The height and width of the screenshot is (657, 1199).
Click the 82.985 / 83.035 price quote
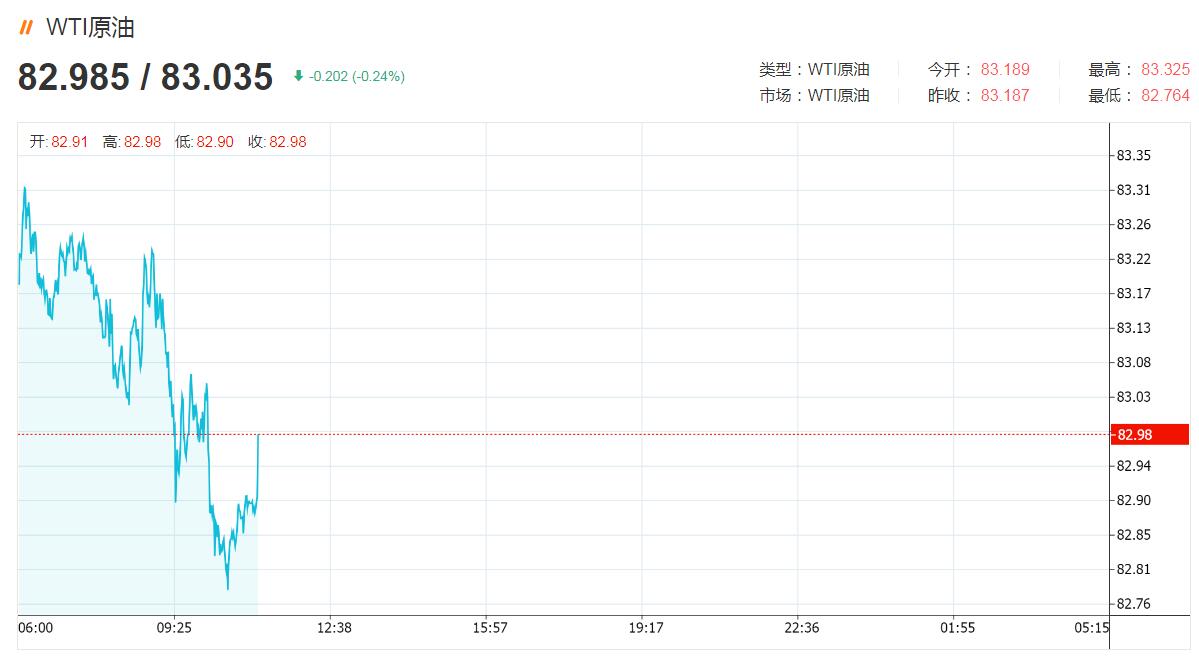click(145, 76)
